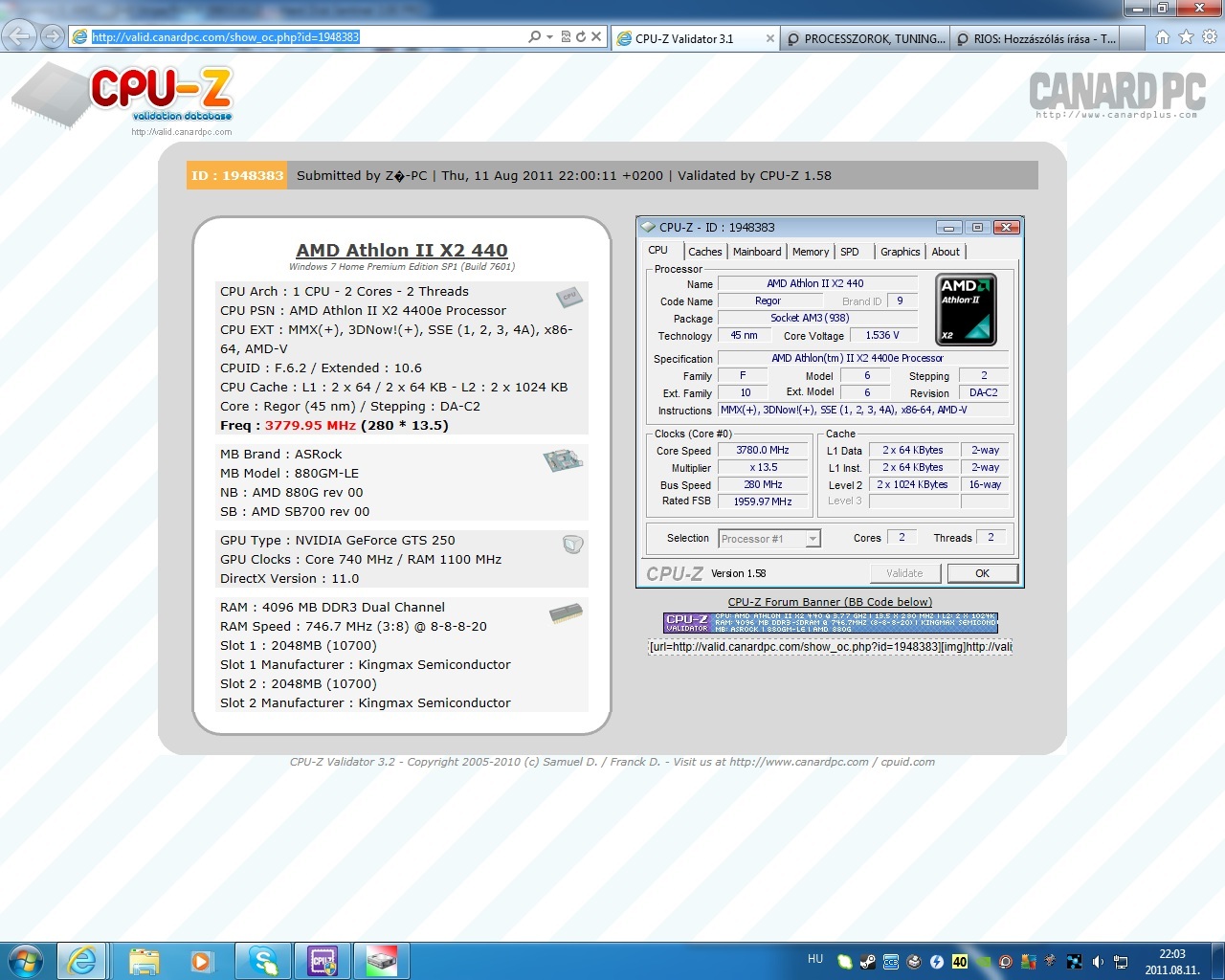
Task: Click the Canard PC logo
Action: [1117, 94]
